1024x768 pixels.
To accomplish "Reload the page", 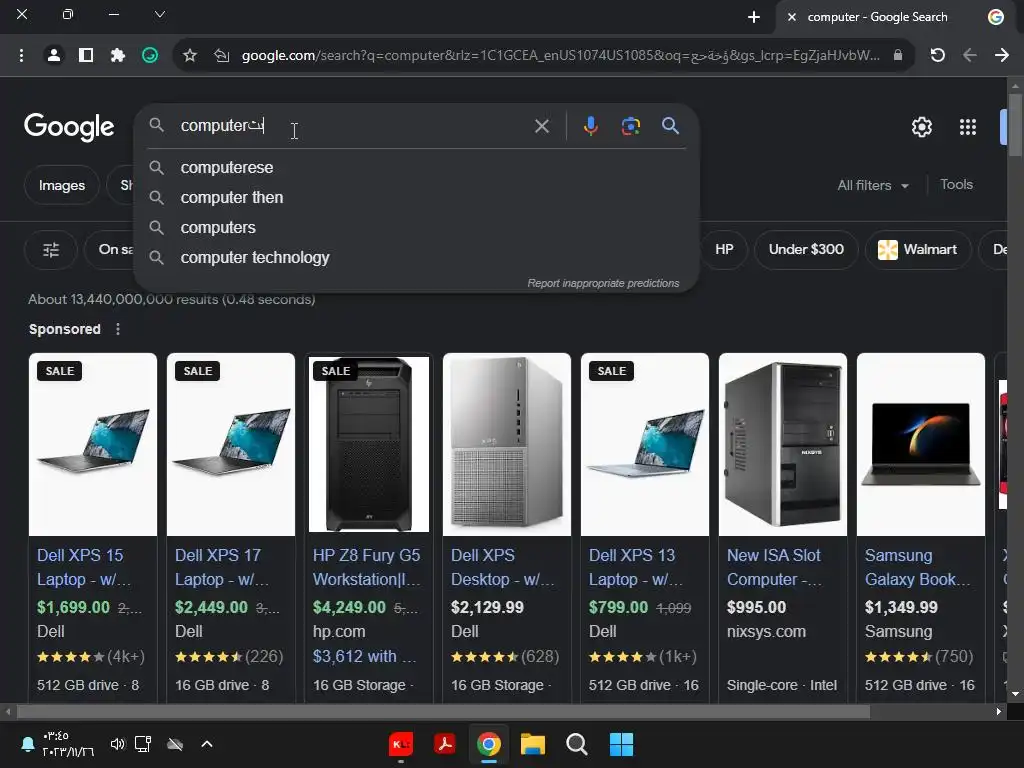I will tap(938, 56).
